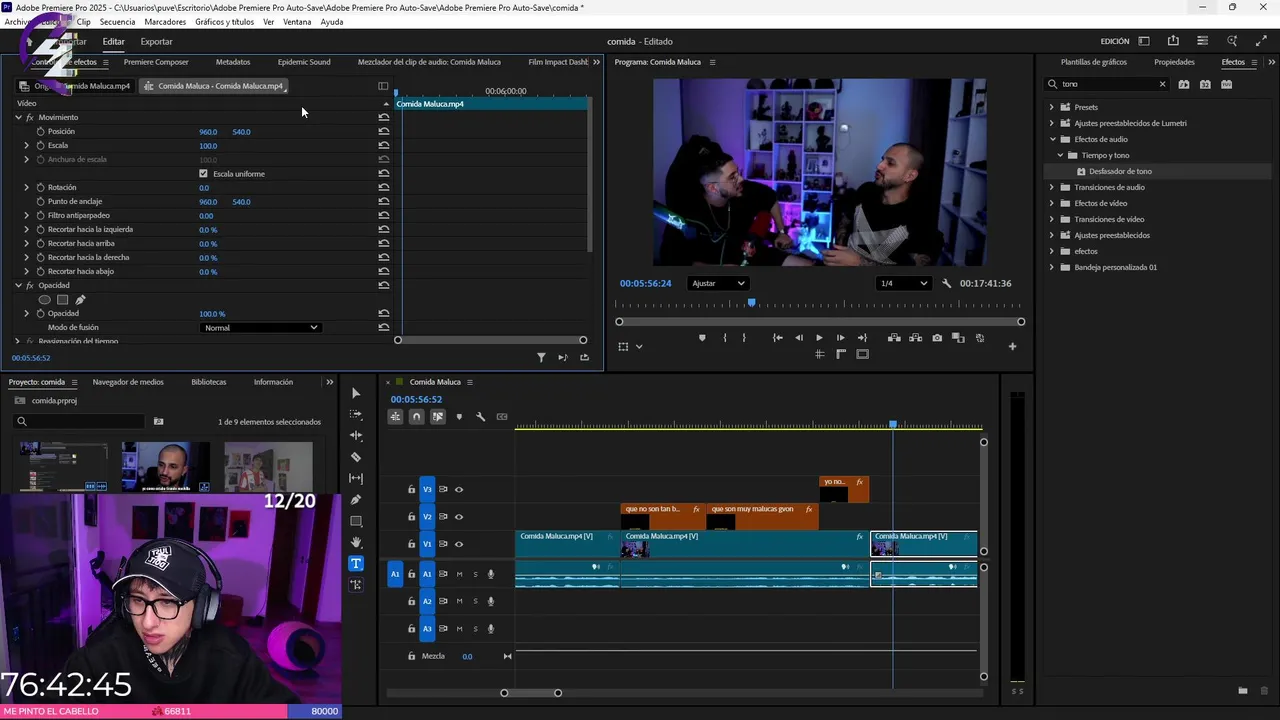Add marker in the timeline header
Viewport: 1280px width, 720px height.
(x=459, y=416)
